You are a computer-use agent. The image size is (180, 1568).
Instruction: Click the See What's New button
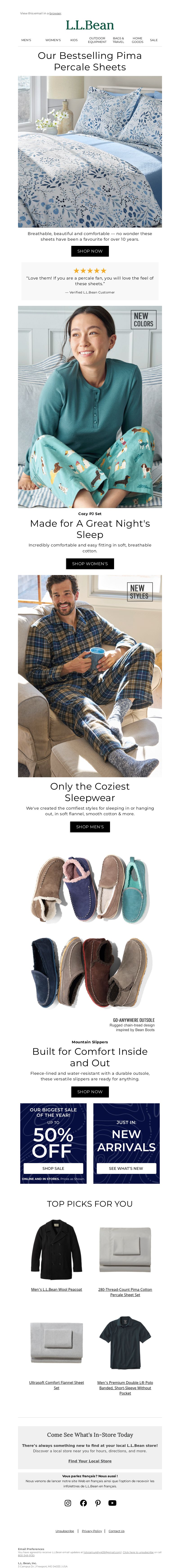coord(126,1168)
